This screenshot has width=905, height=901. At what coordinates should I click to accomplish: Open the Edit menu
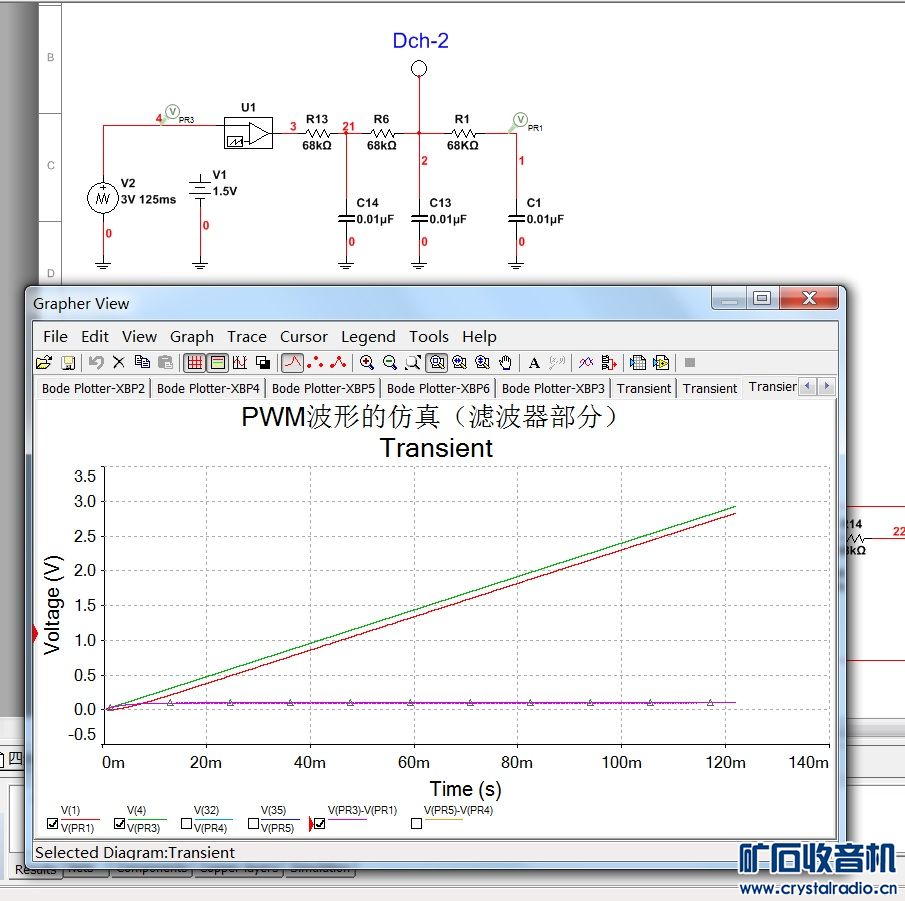[x=95, y=337]
